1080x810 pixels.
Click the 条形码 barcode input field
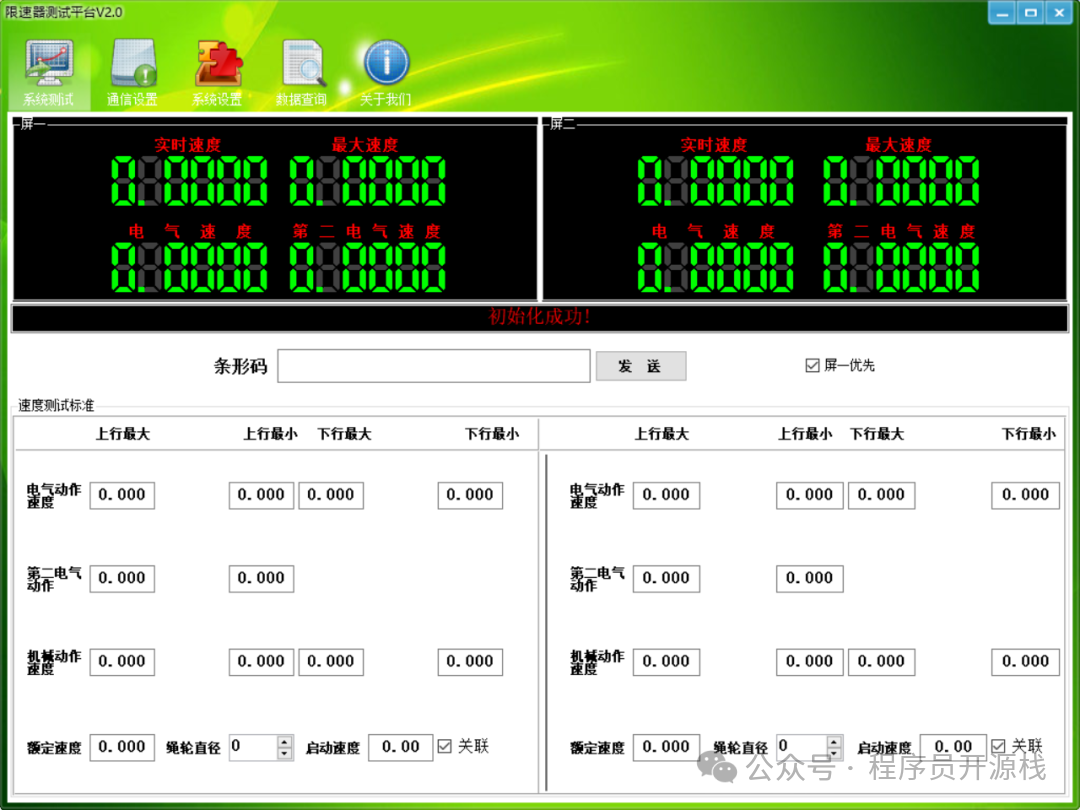click(x=434, y=366)
